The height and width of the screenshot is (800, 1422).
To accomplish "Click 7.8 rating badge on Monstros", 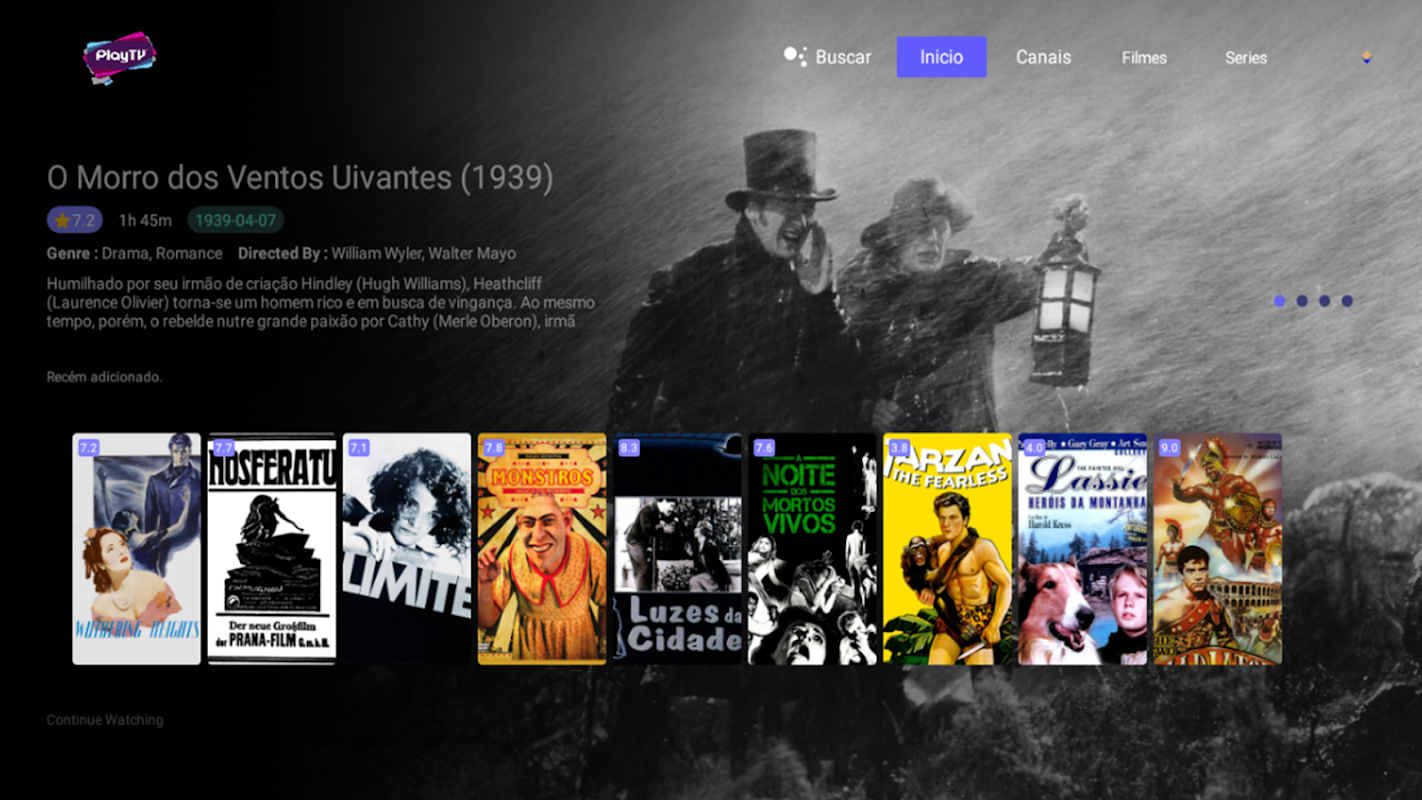I will pos(494,448).
